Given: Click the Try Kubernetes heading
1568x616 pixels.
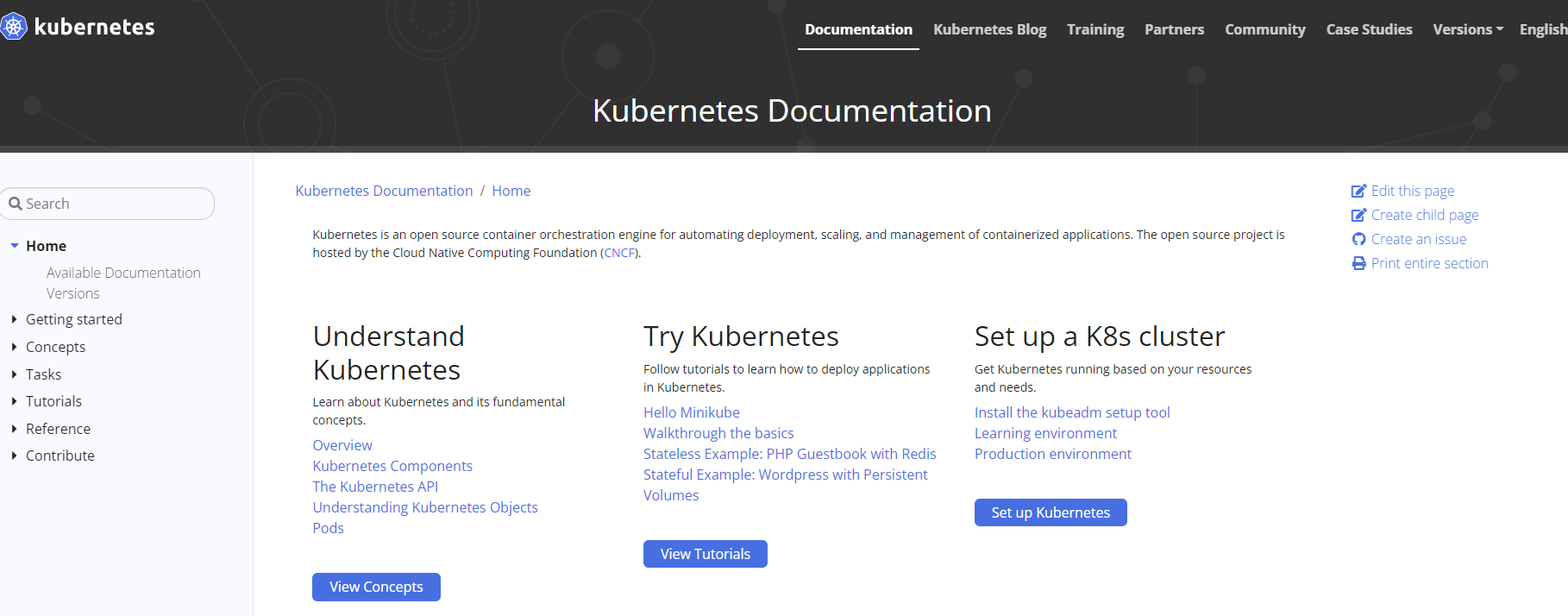Looking at the screenshot, I should 741,336.
